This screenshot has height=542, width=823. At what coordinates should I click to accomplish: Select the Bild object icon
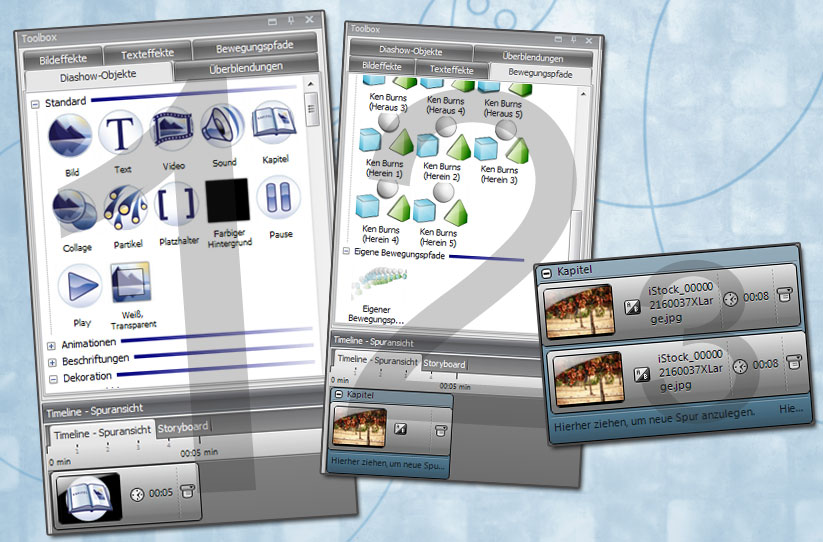pos(70,136)
